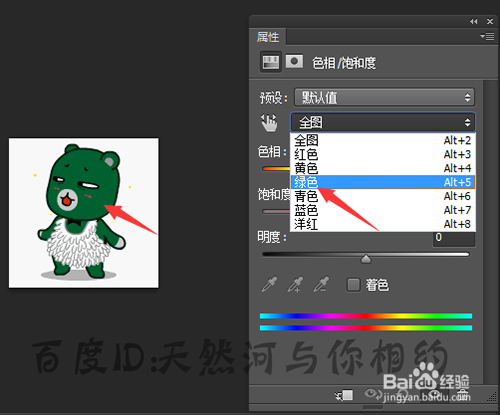Collapse the 全图 channel dropdown
This screenshot has width=500, height=415.
383,122
